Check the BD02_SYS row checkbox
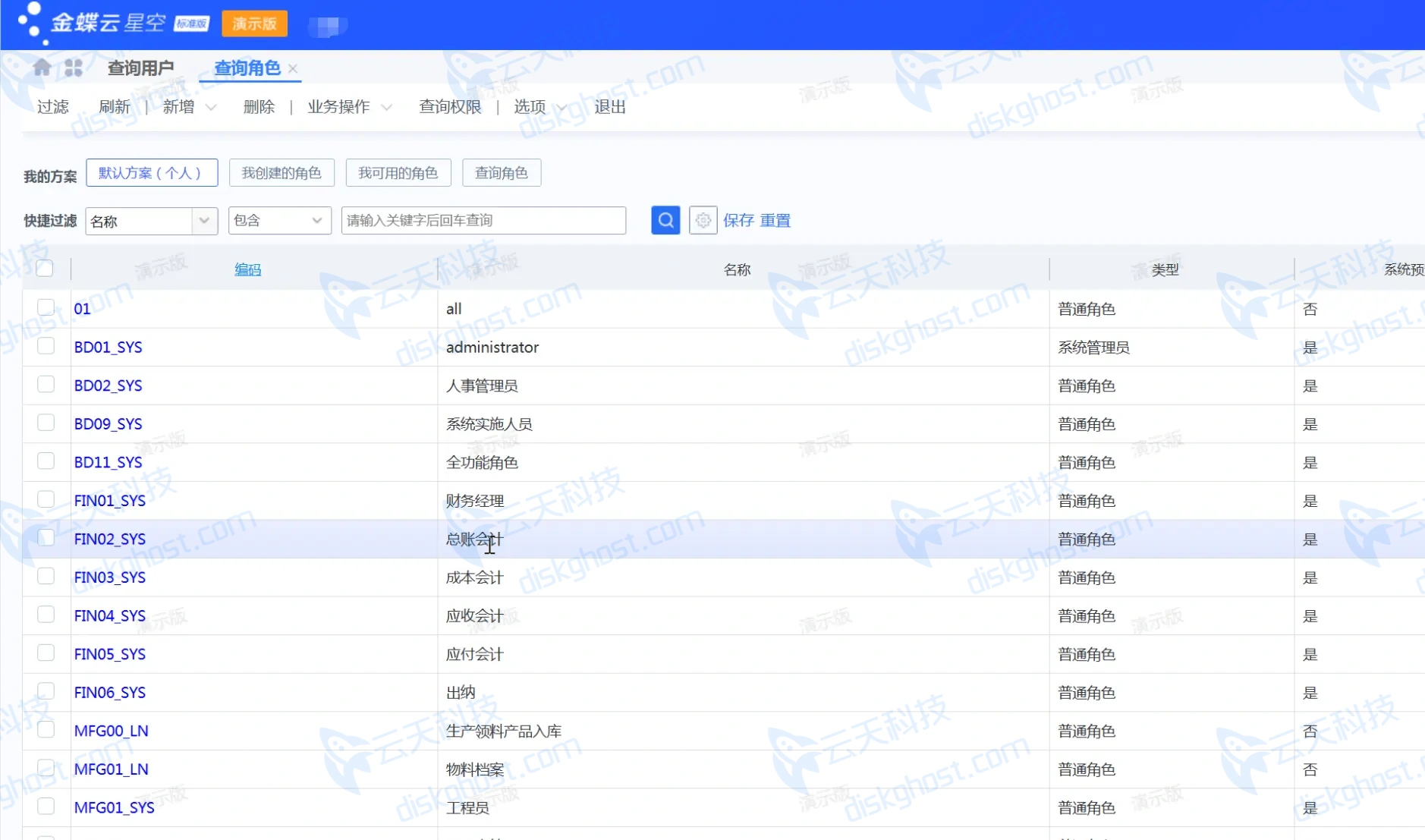Viewport: 1425px width, 840px height. click(46, 384)
